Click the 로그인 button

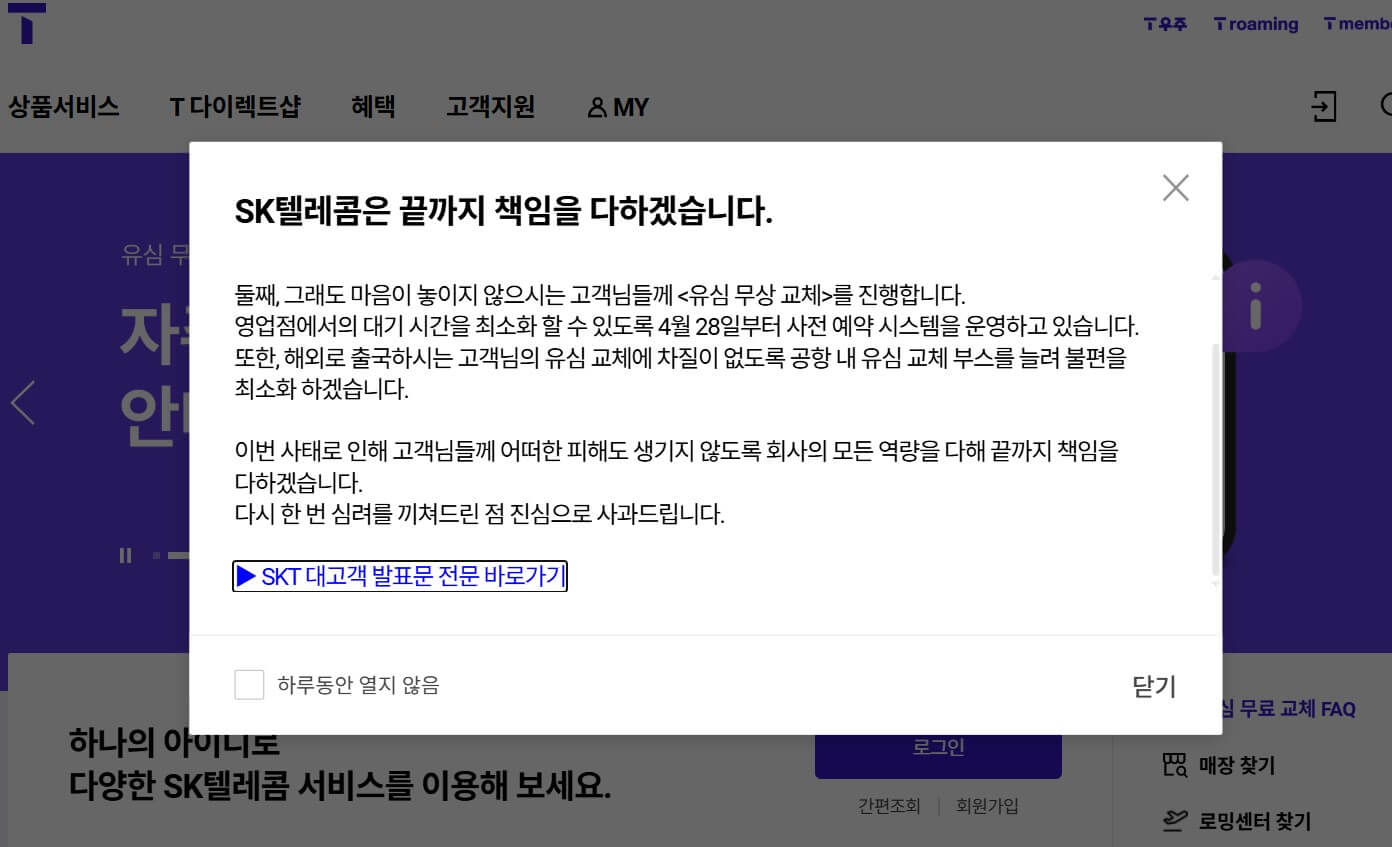point(938,747)
